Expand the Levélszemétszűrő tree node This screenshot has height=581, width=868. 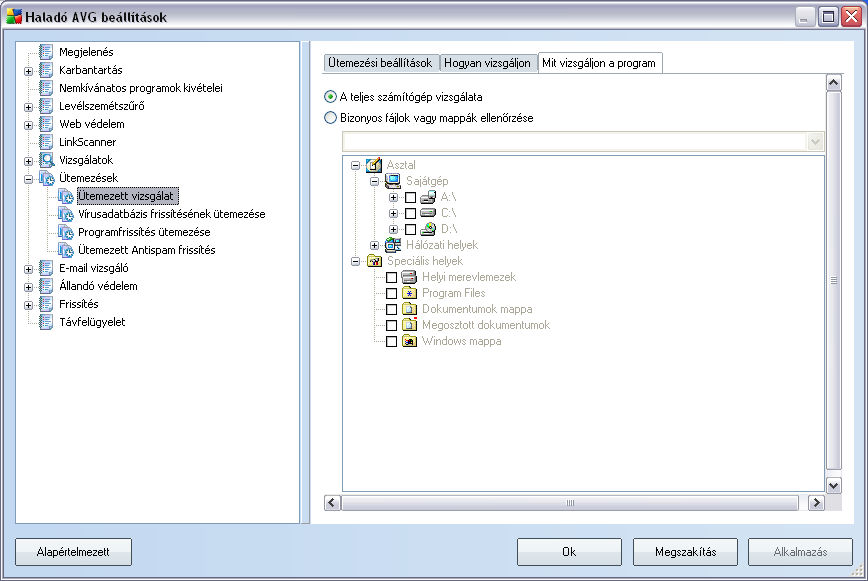(x=29, y=107)
